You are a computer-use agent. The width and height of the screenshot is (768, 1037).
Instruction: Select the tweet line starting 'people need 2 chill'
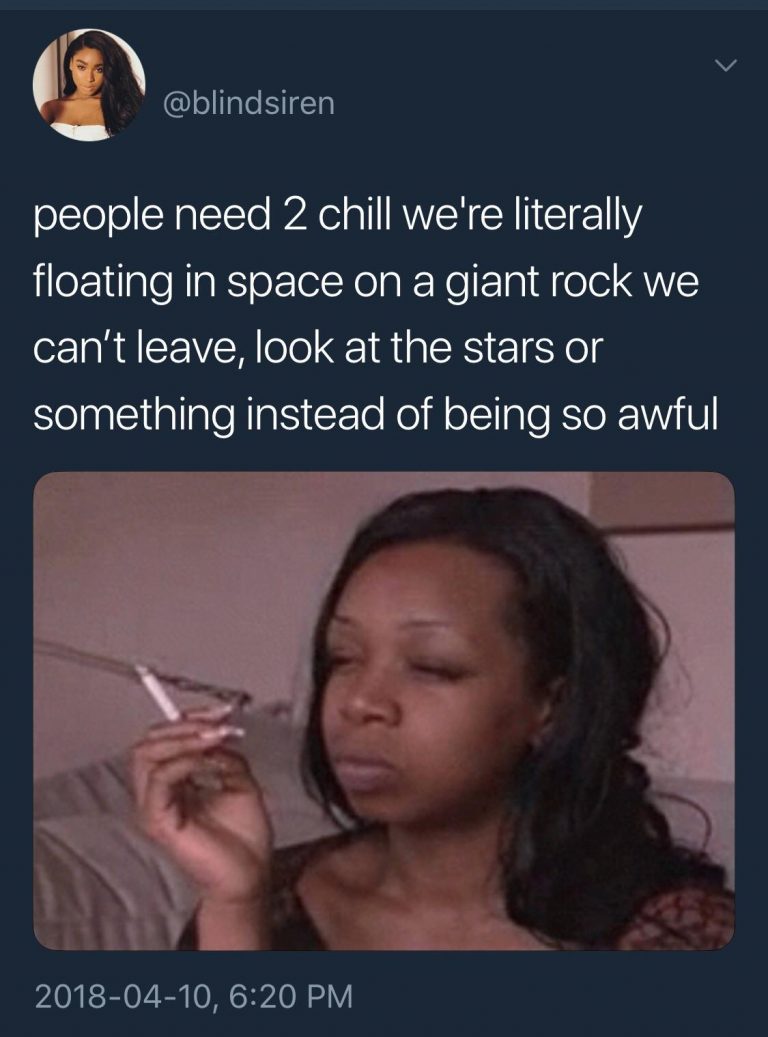click(x=337, y=218)
